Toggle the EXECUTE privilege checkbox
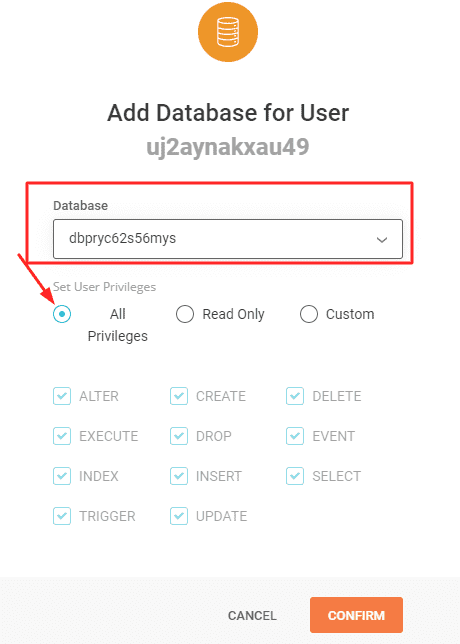460x644 pixels. (62, 436)
